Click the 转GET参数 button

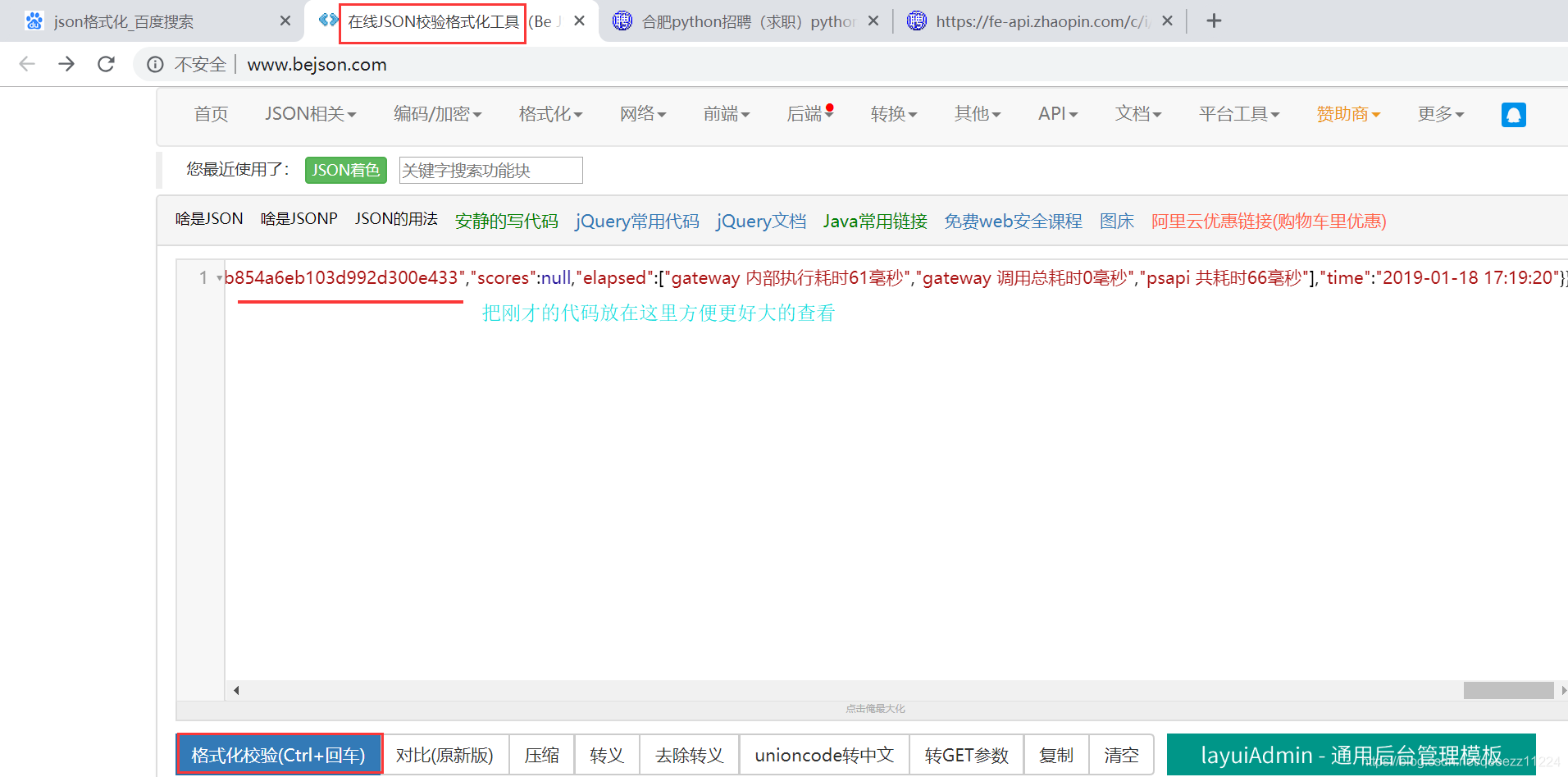(966, 755)
